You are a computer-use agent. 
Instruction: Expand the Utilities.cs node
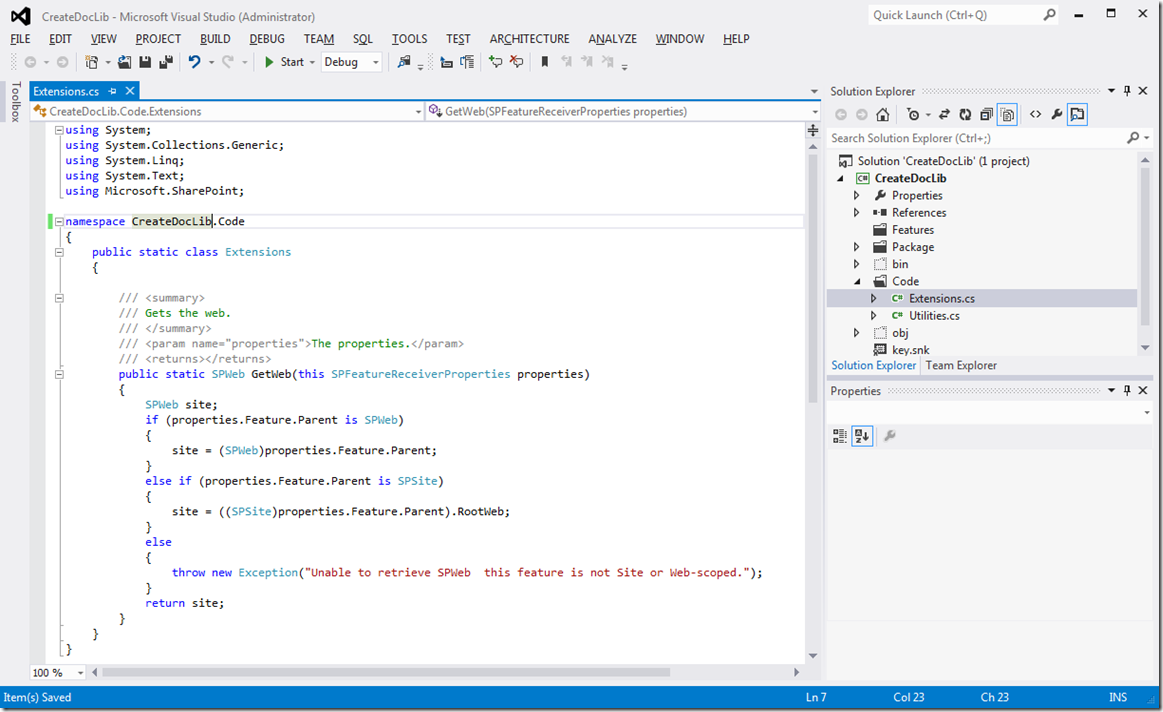[x=874, y=316]
